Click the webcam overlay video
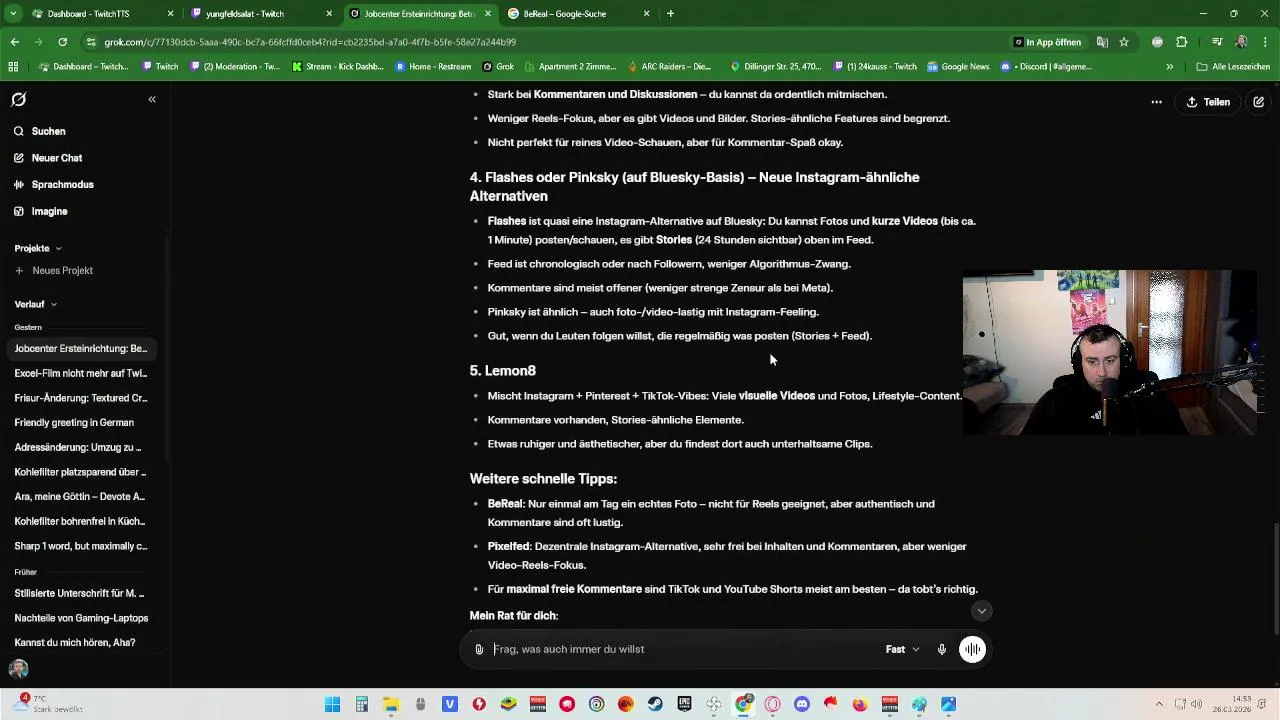 1109,353
